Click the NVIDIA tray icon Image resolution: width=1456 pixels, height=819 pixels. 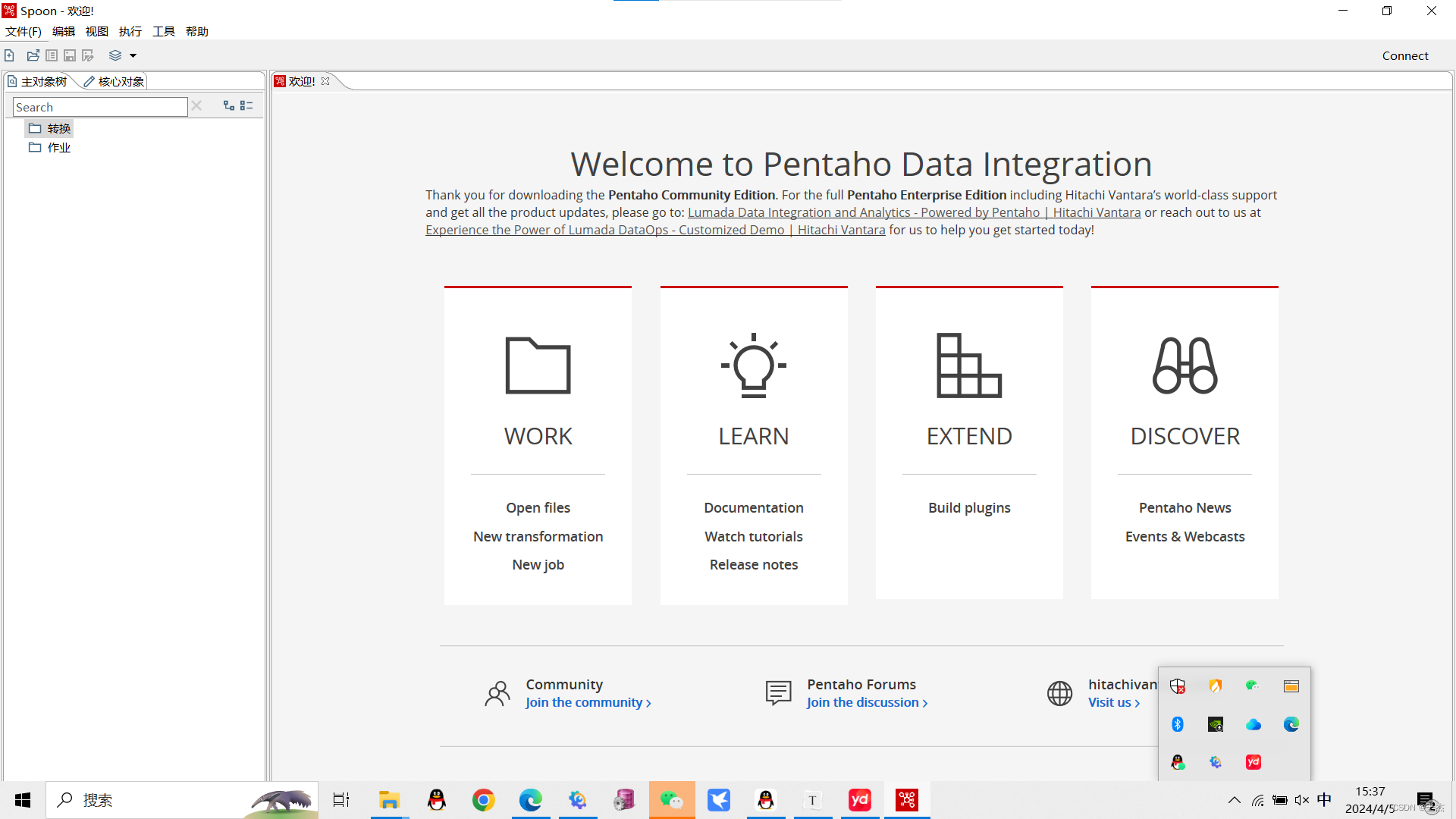(1216, 724)
